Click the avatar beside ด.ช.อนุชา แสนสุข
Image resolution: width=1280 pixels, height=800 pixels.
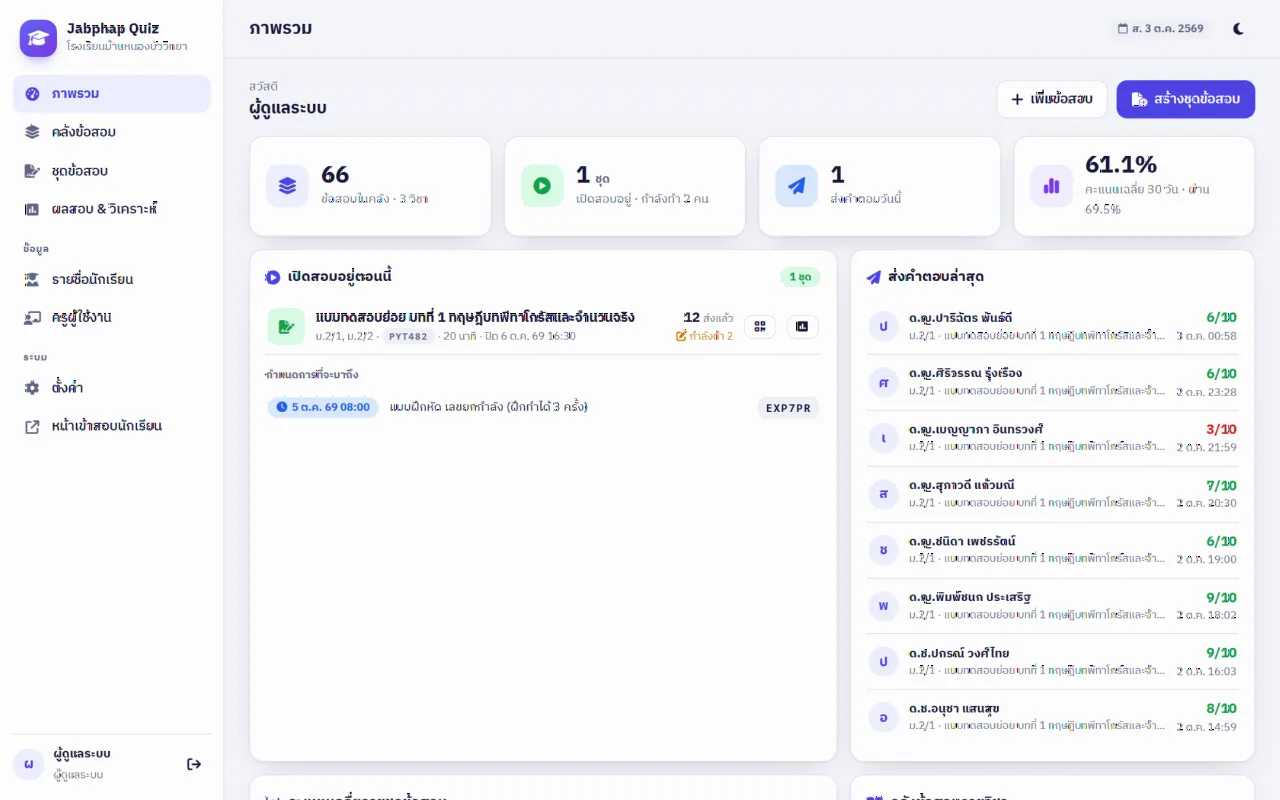click(x=883, y=718)
